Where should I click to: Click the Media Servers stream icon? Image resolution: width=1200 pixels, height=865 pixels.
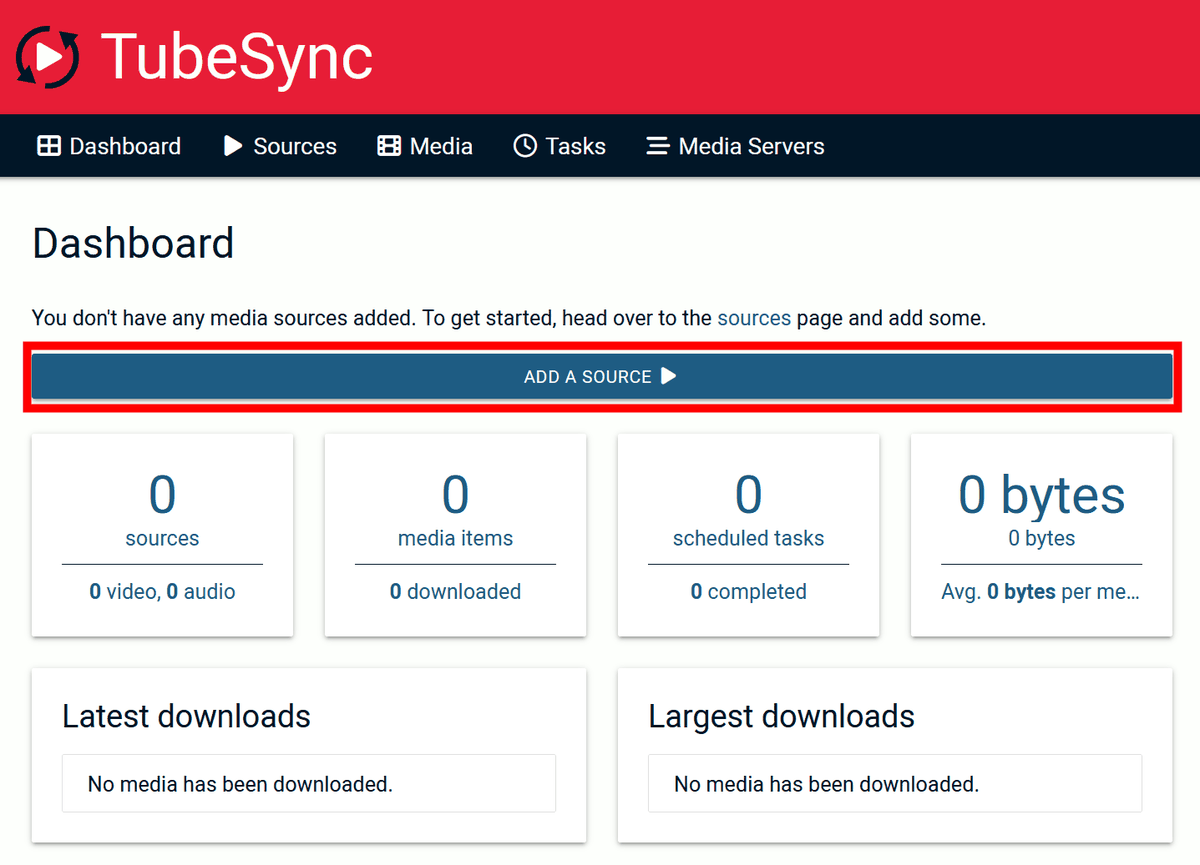pyautogui.click(x=657, y=146)
